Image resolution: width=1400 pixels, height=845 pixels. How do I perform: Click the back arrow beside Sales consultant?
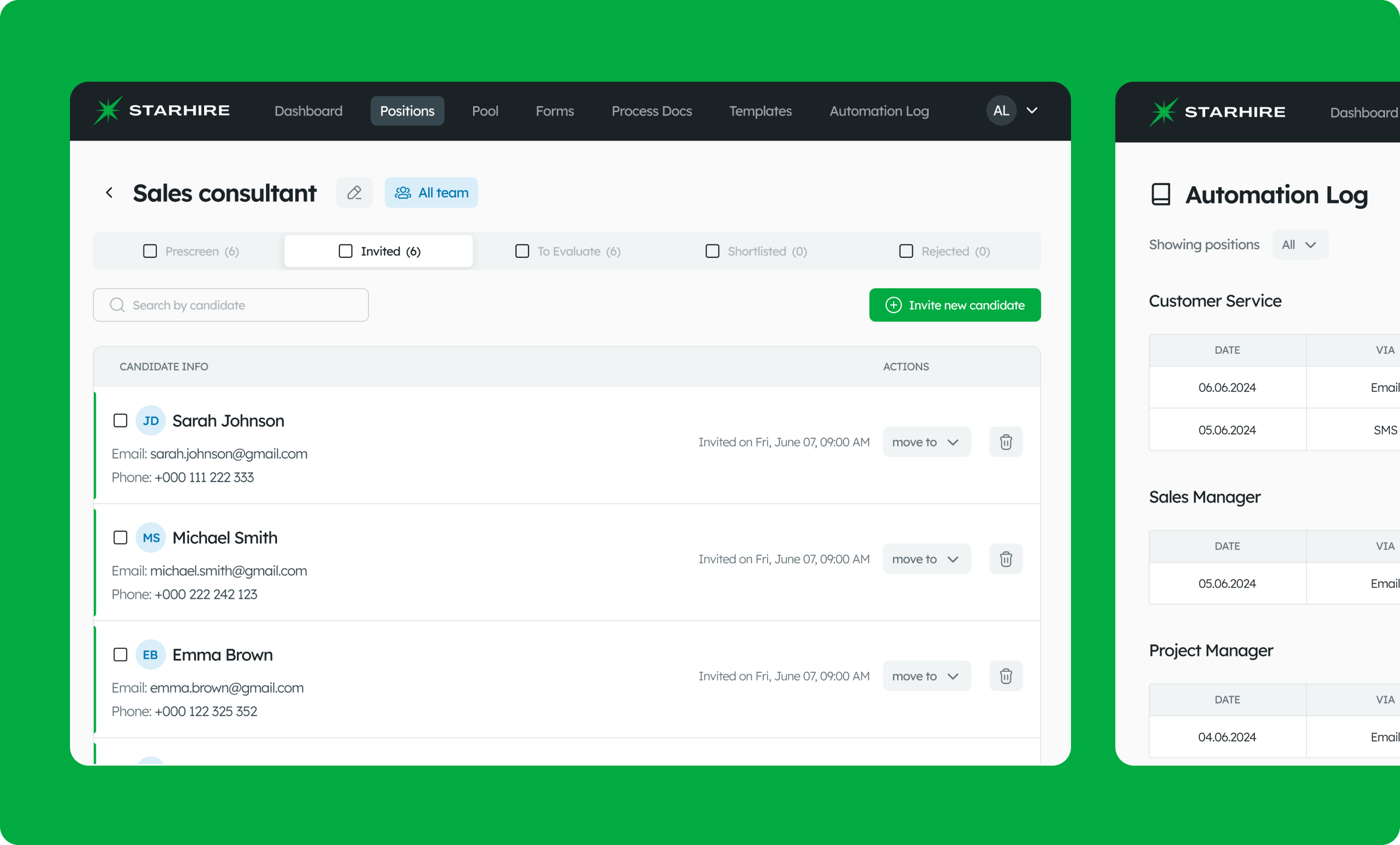click(109, 193)
